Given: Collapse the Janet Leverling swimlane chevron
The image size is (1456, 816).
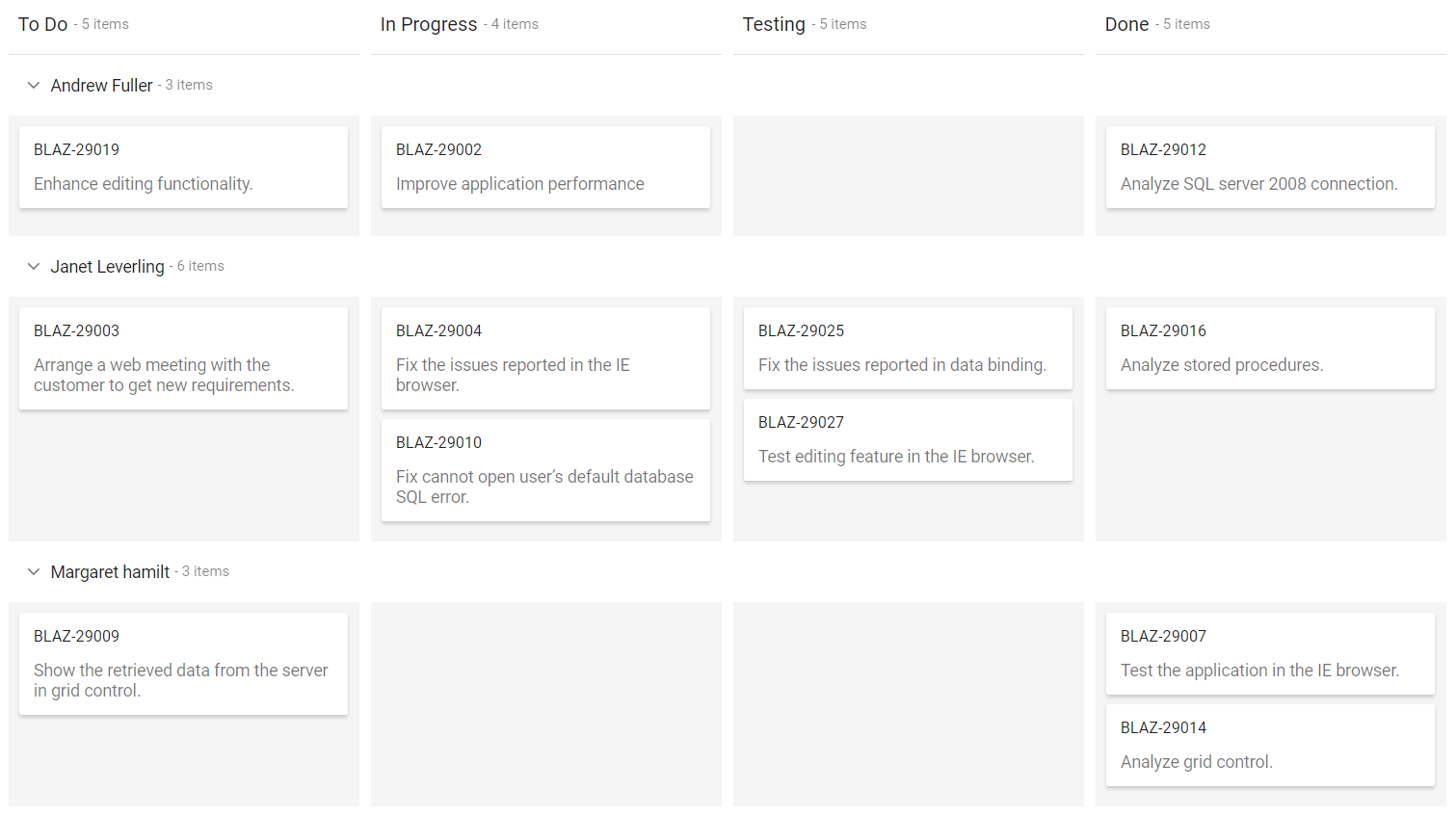Looking at the screenshot, I should pyautogui.click(x=34, y=267).
